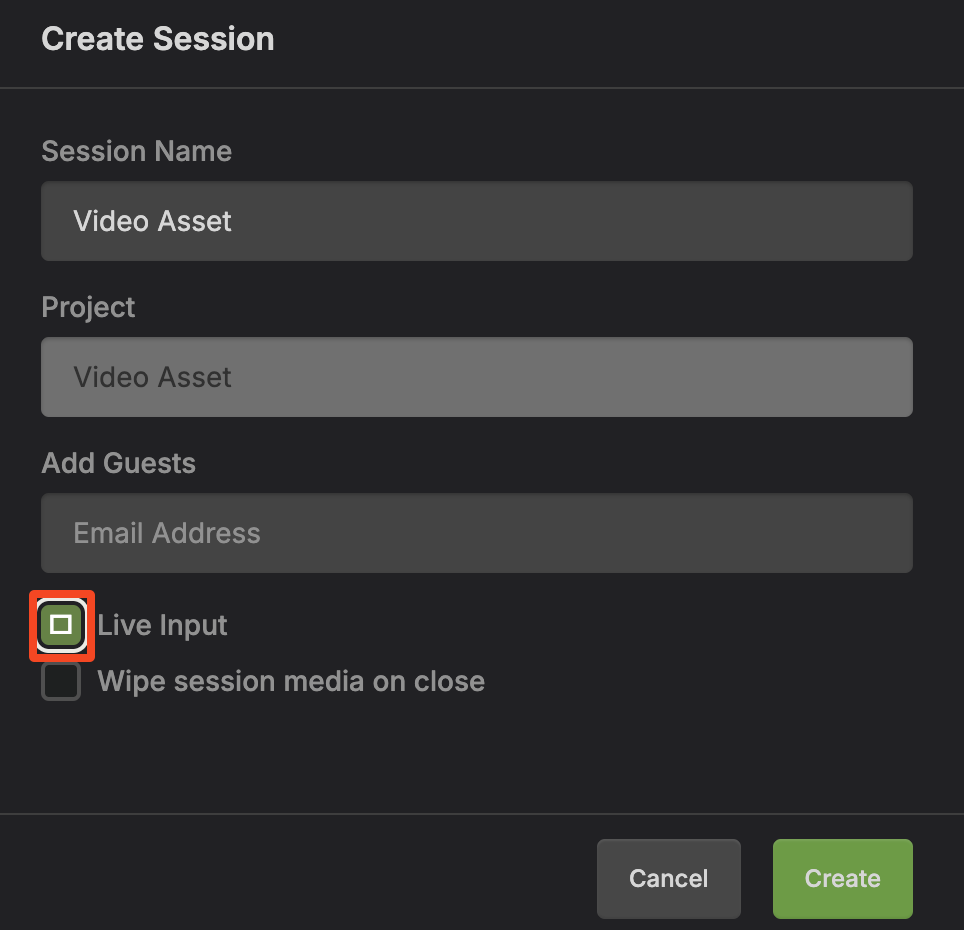Click the Session Name label

tap(136, 151)
